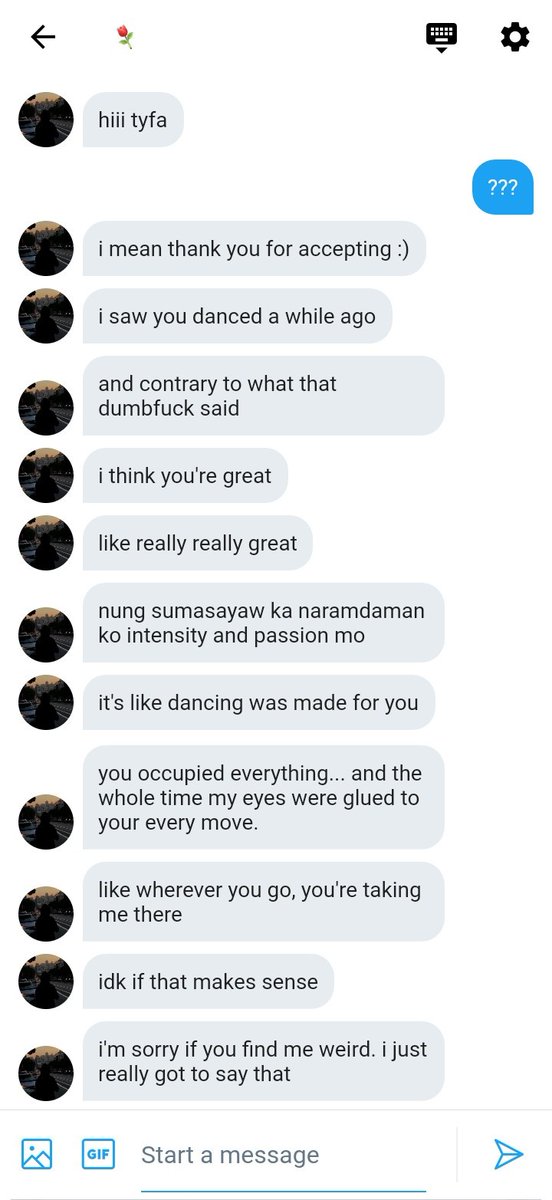Tap 'i mean thank you for accepting' bubble
Viewport: 552px width, 1200px height.
[x=254, y=249]
